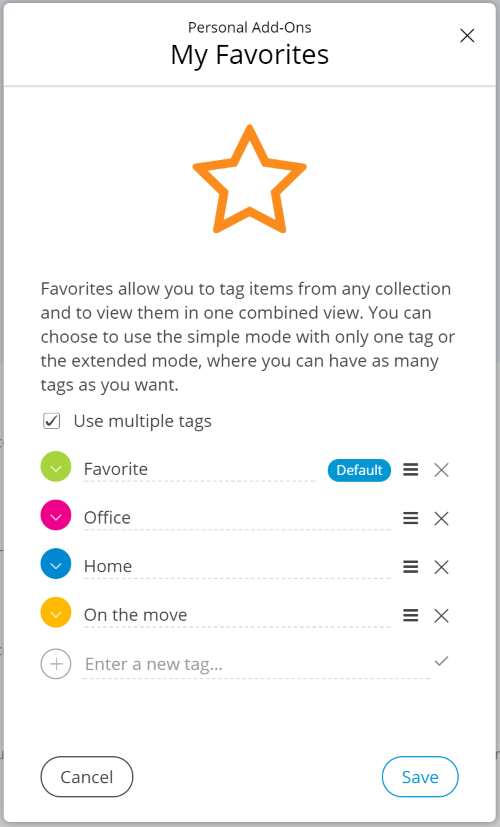Open blue color dropdown for Home
The image size is (500, 827).
(56, 564)
